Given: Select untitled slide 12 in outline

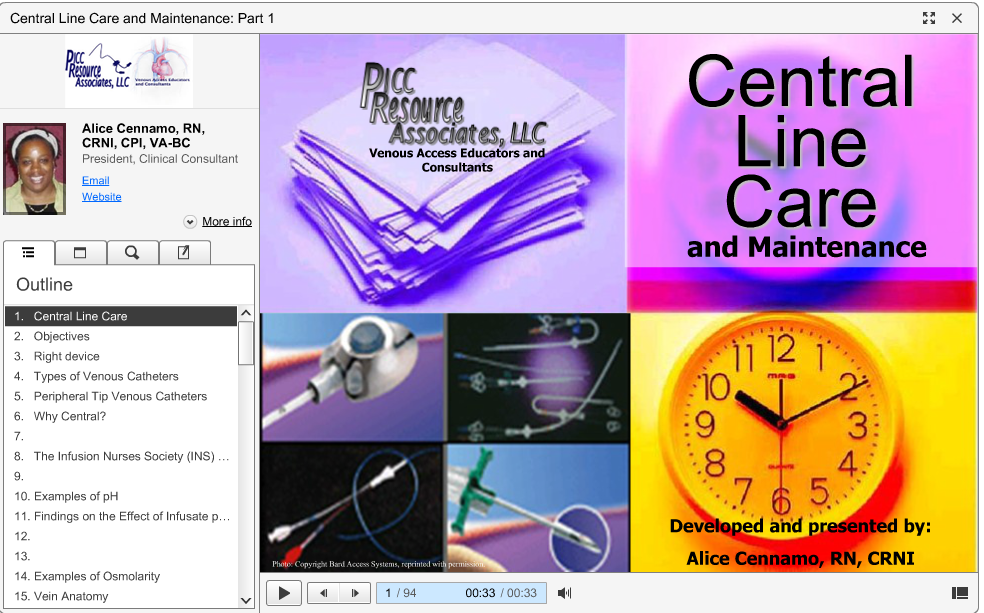Looking at the screenshot, I should (121, 536).
